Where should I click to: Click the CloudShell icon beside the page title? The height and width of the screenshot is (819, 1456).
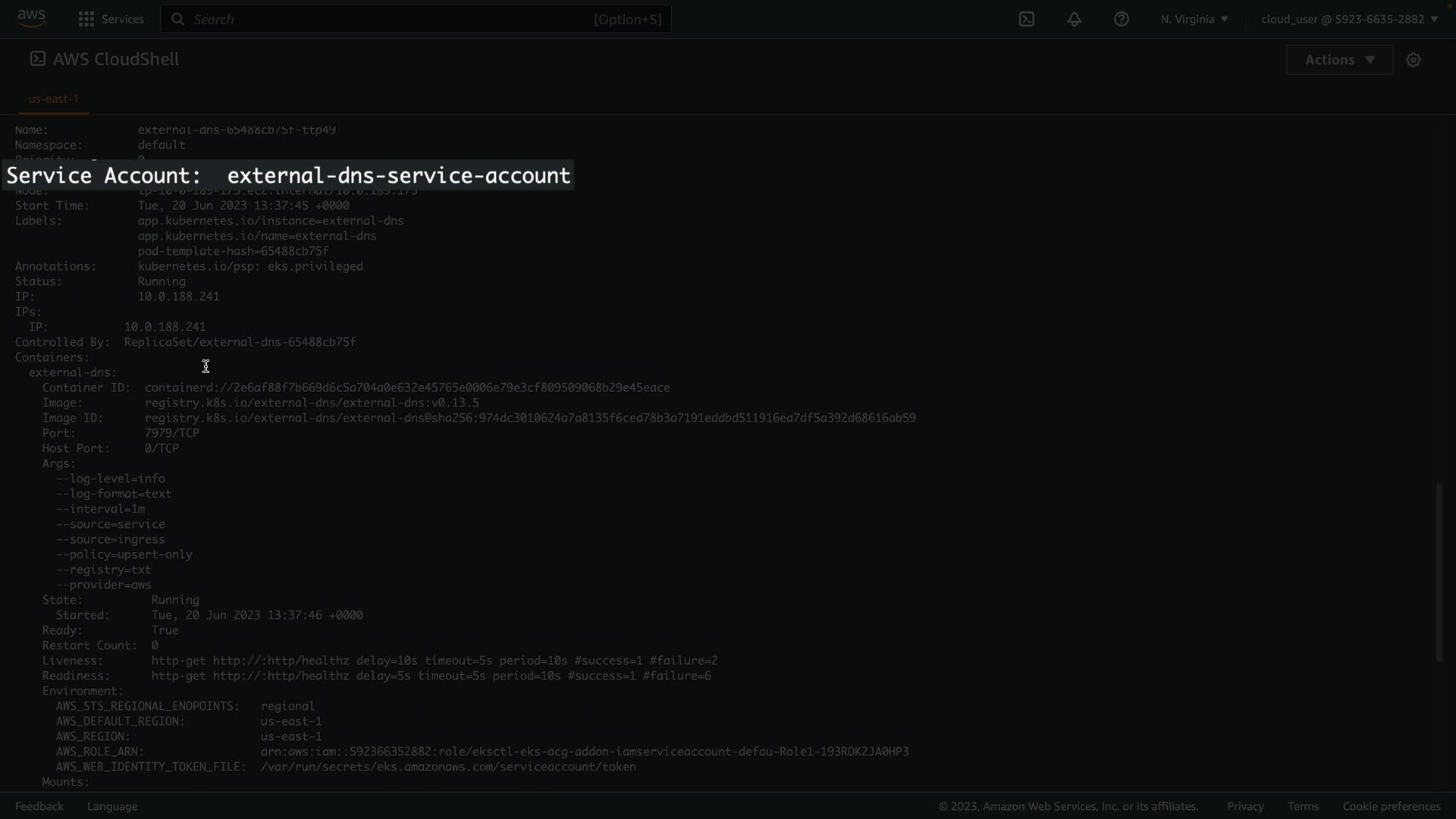coord(37,59)
